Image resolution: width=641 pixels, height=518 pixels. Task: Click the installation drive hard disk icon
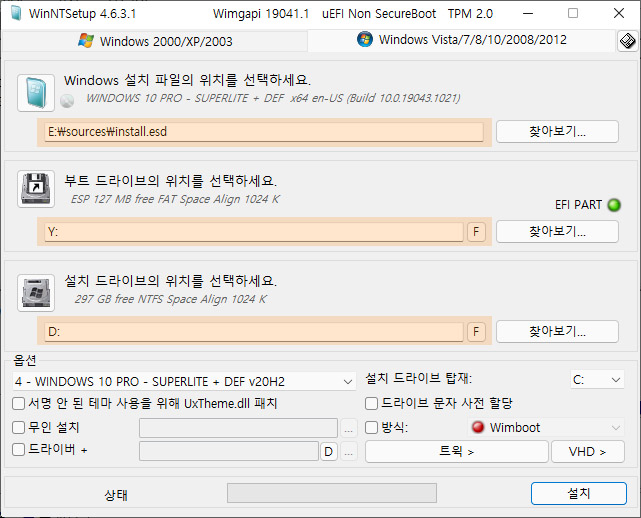click(36, 293)
